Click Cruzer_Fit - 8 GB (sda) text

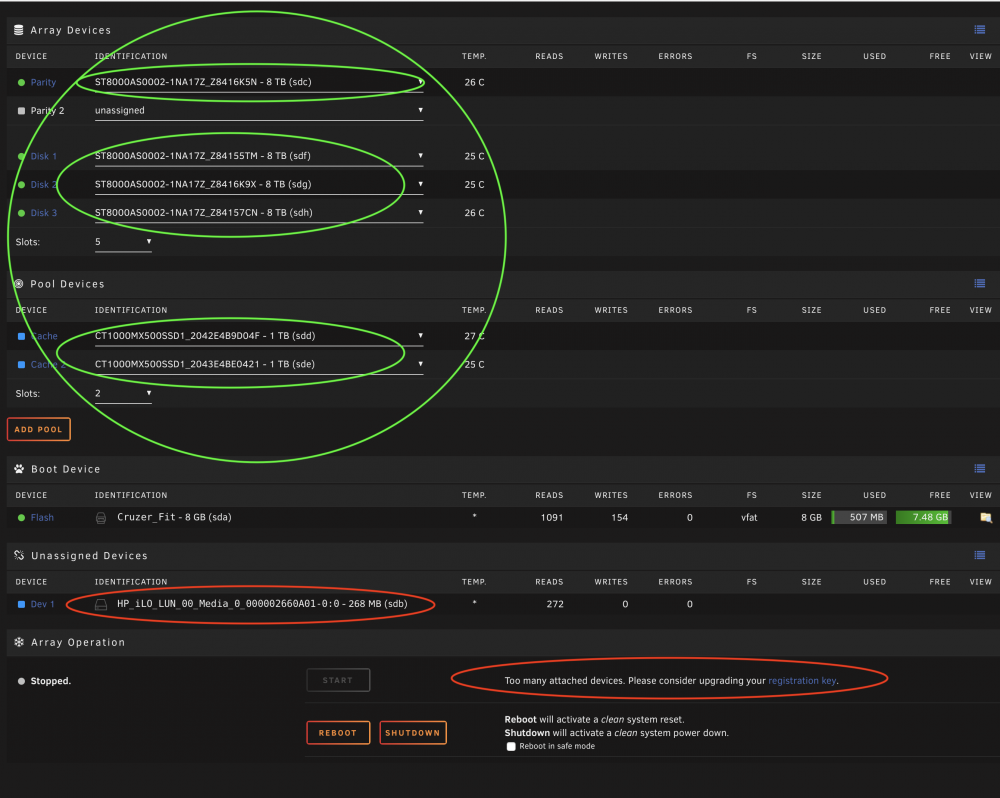coord(174,517)
